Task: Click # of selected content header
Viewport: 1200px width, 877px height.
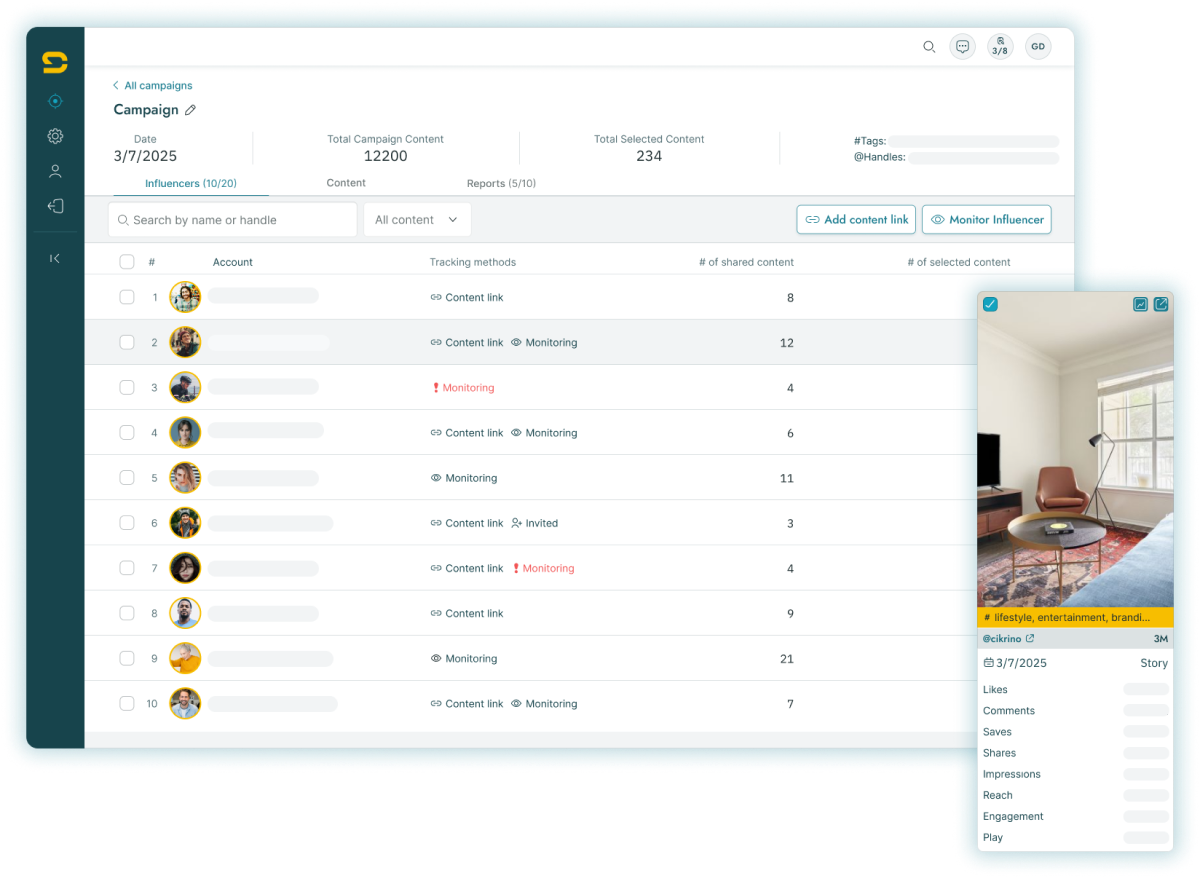Action: [x=959, y=262]
